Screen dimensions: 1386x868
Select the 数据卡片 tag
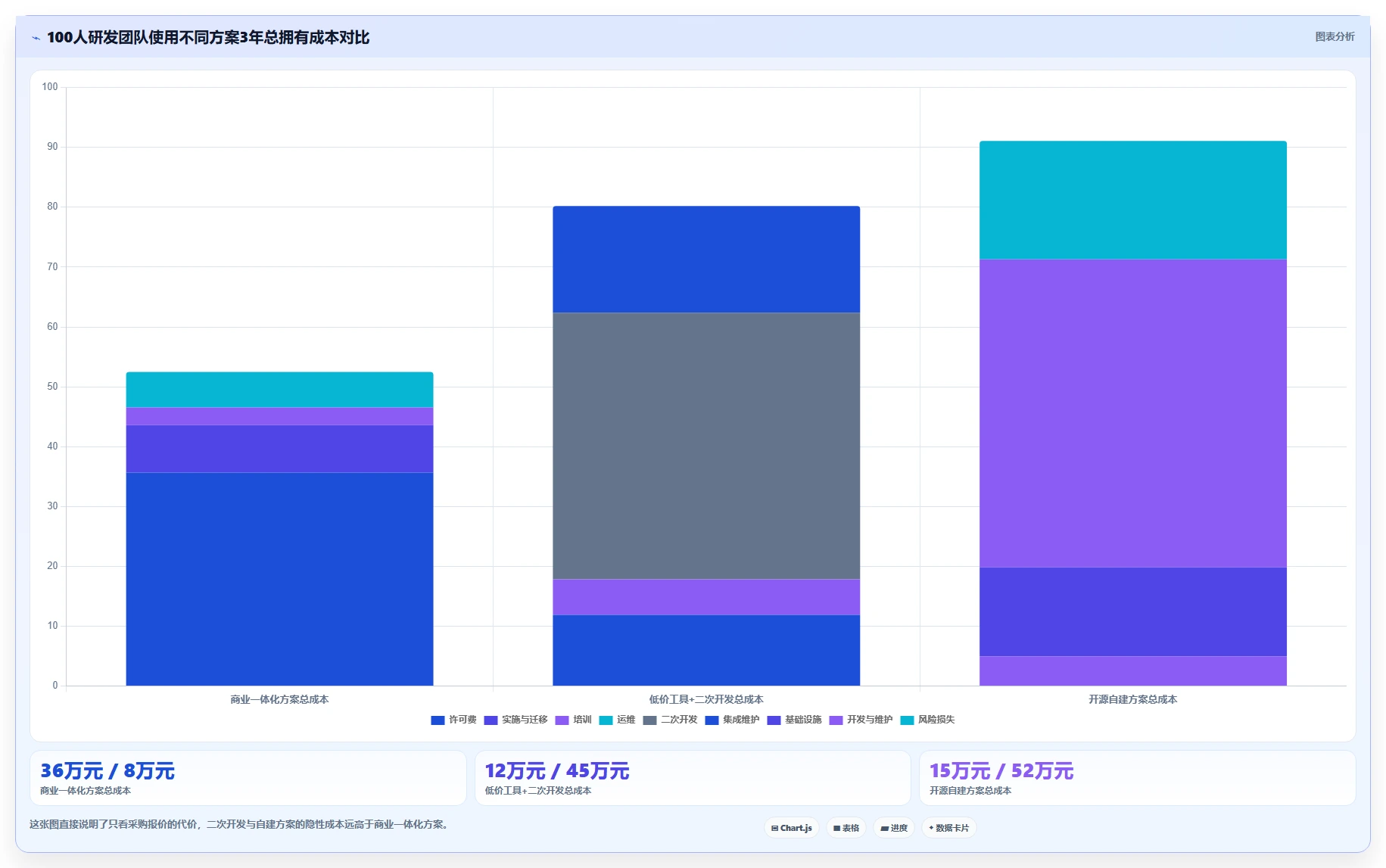click(x=948, y=828)
